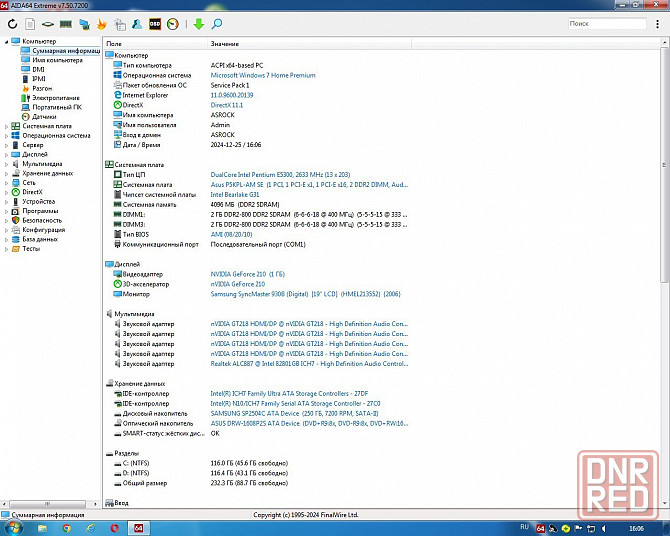Open the ASUS DRW-1608P2S ATA Device link

[309, 423]
